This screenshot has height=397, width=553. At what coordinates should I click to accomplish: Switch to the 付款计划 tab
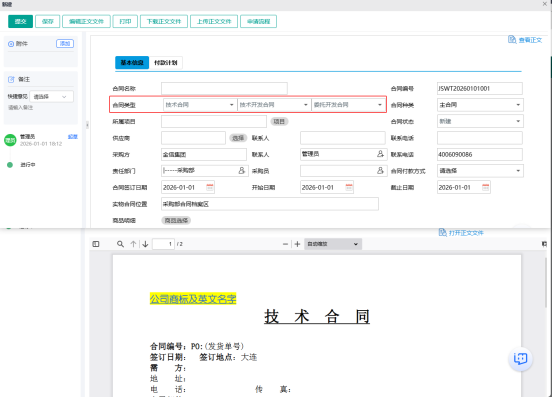click(166, 63)
